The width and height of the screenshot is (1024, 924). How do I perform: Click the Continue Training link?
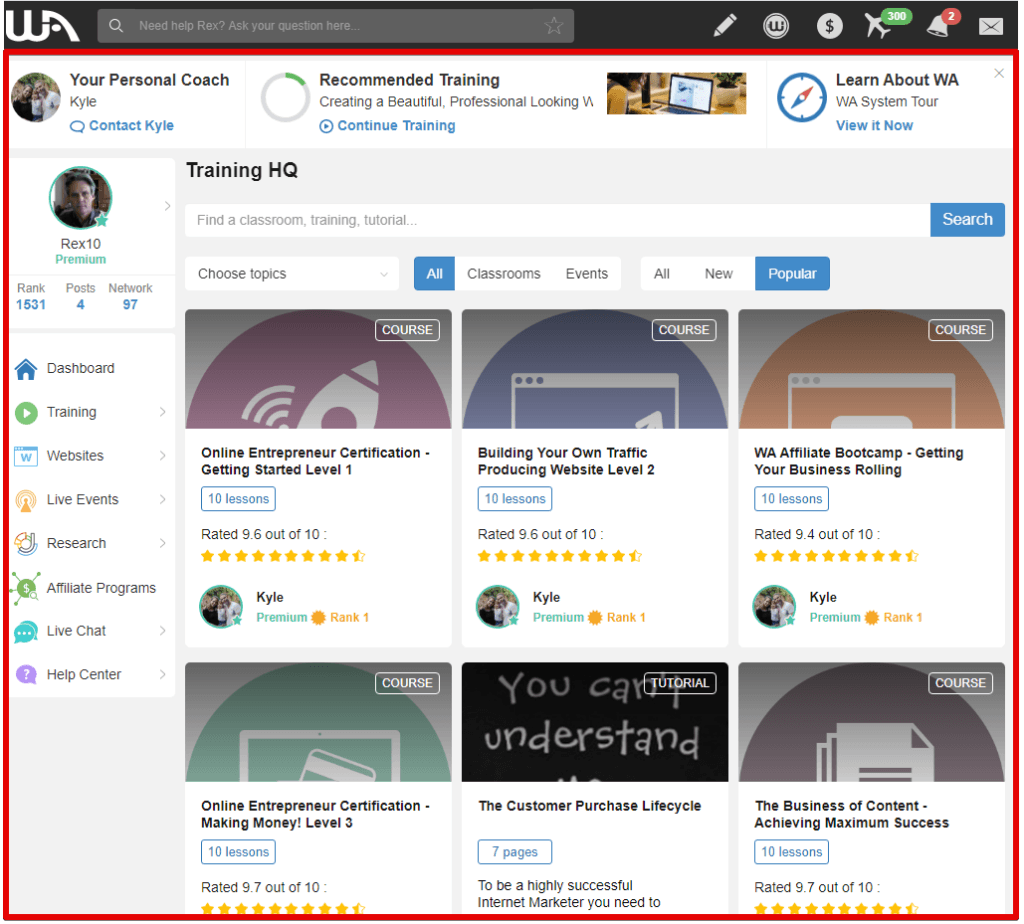(387, 125)
